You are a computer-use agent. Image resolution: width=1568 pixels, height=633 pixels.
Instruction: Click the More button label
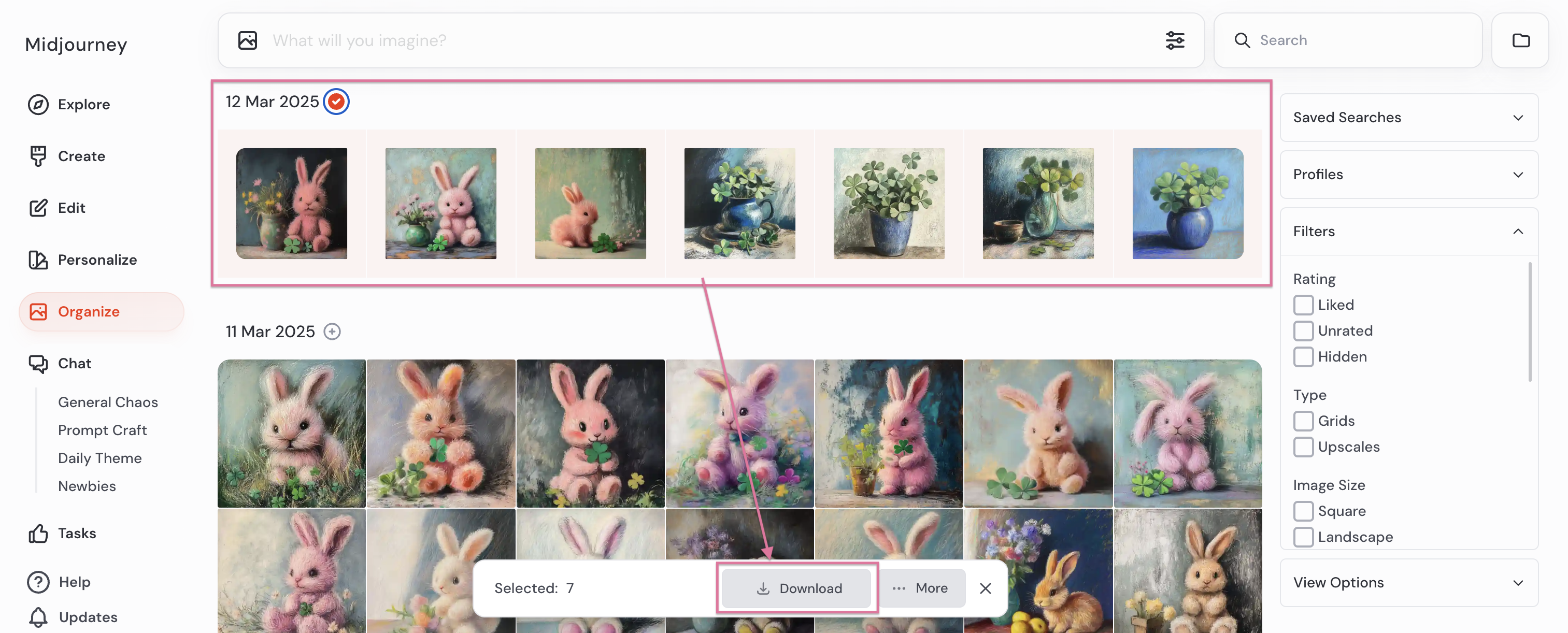931,588
